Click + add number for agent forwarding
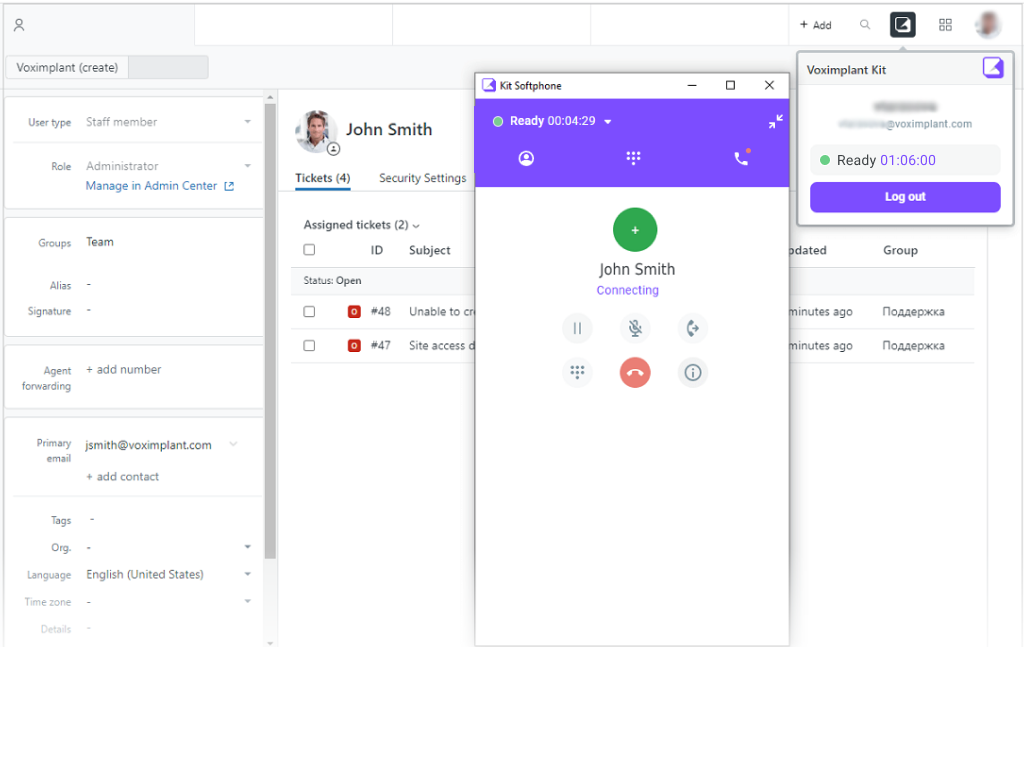The image size is (1024, 768). (x=123, y=370)
